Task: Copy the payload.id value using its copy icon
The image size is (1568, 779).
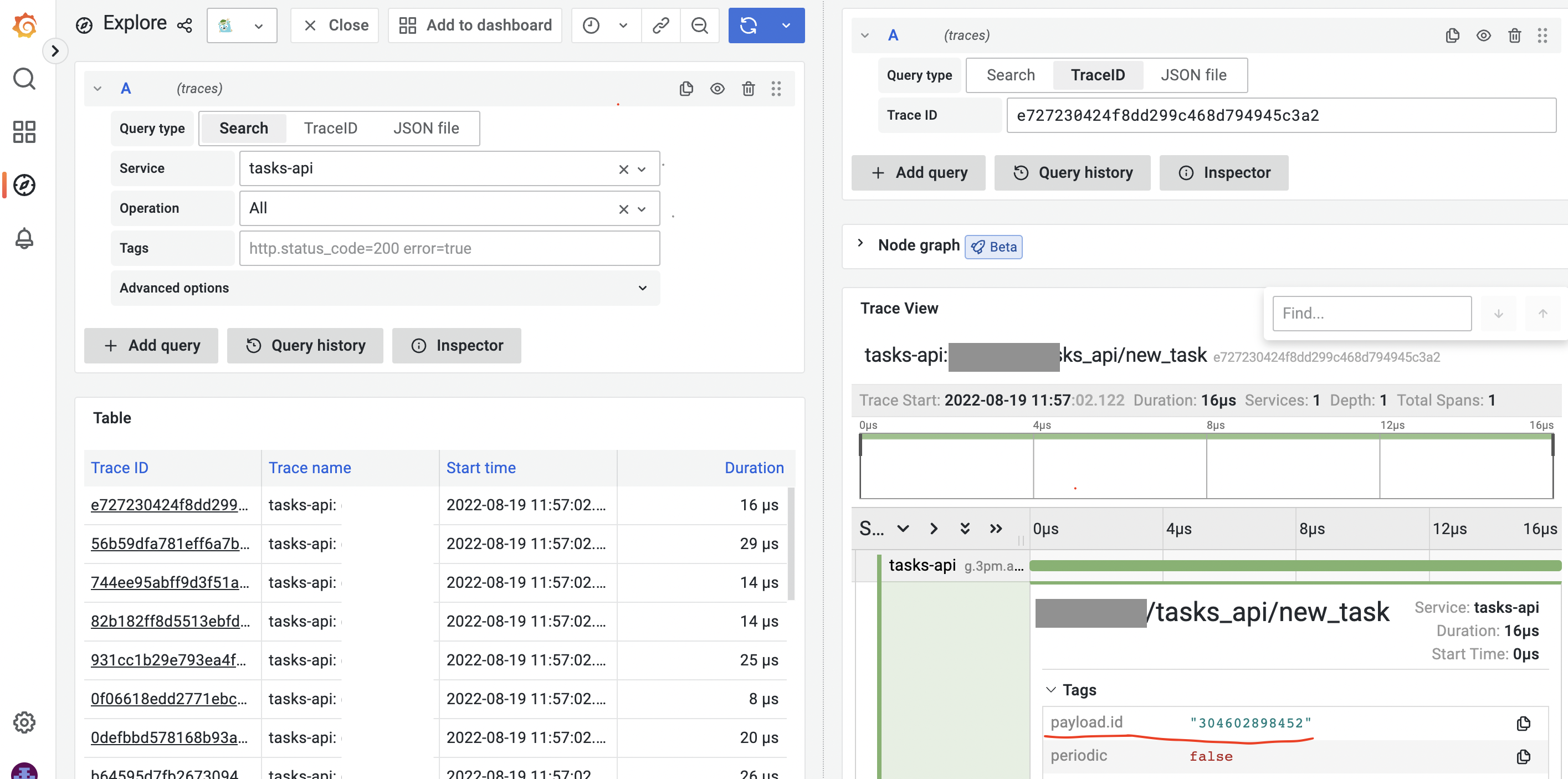Action: pyautogui.click(x=1524, y=723)
